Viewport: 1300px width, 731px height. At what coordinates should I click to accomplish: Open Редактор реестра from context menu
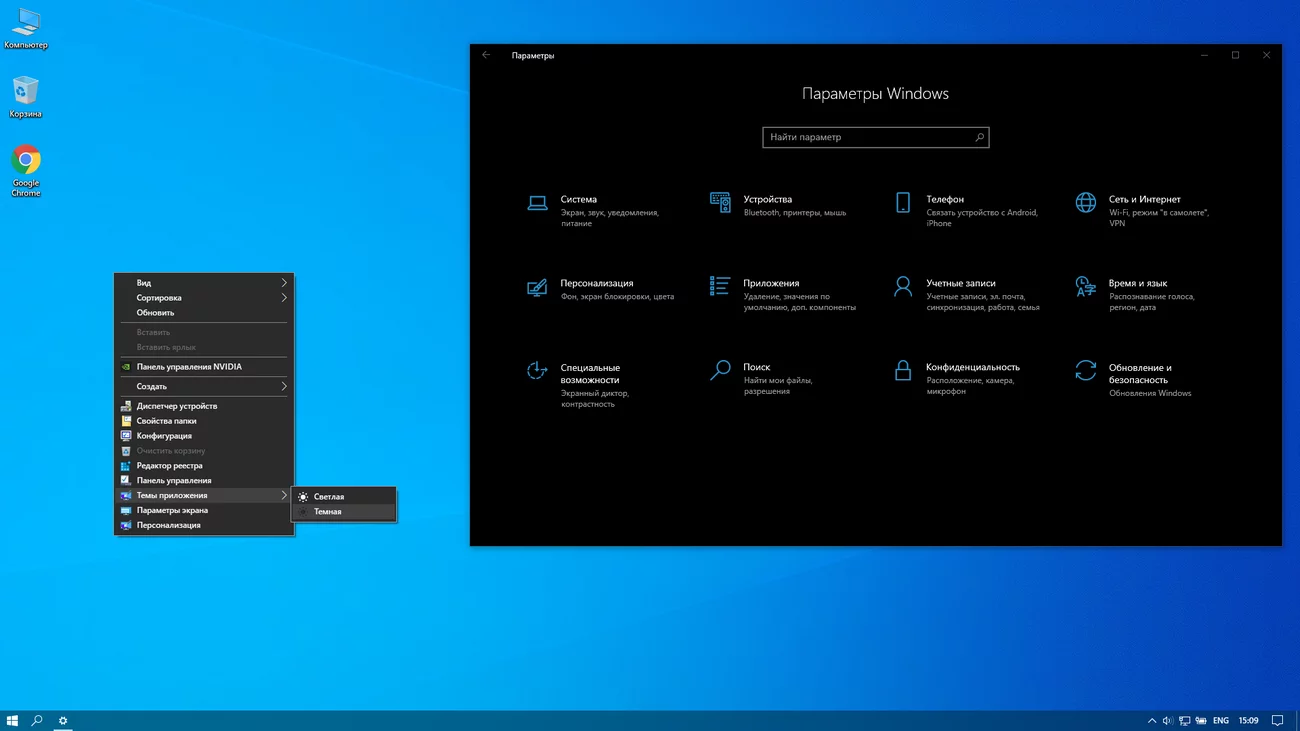pos(204,466)
